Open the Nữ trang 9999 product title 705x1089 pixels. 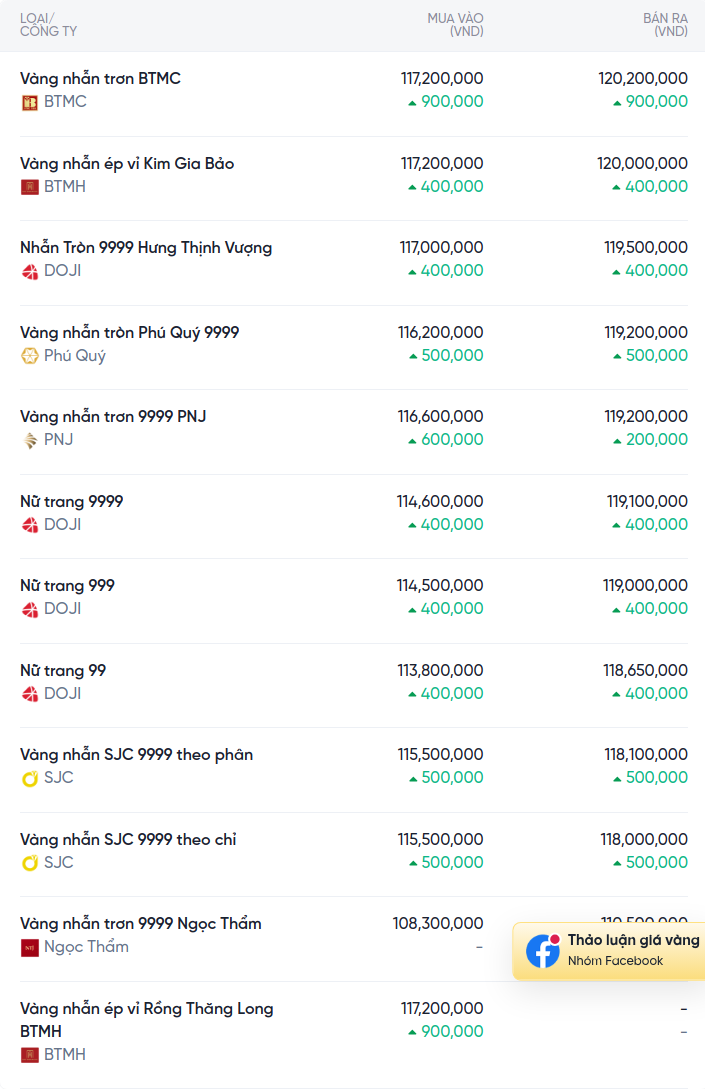[71, 501]
